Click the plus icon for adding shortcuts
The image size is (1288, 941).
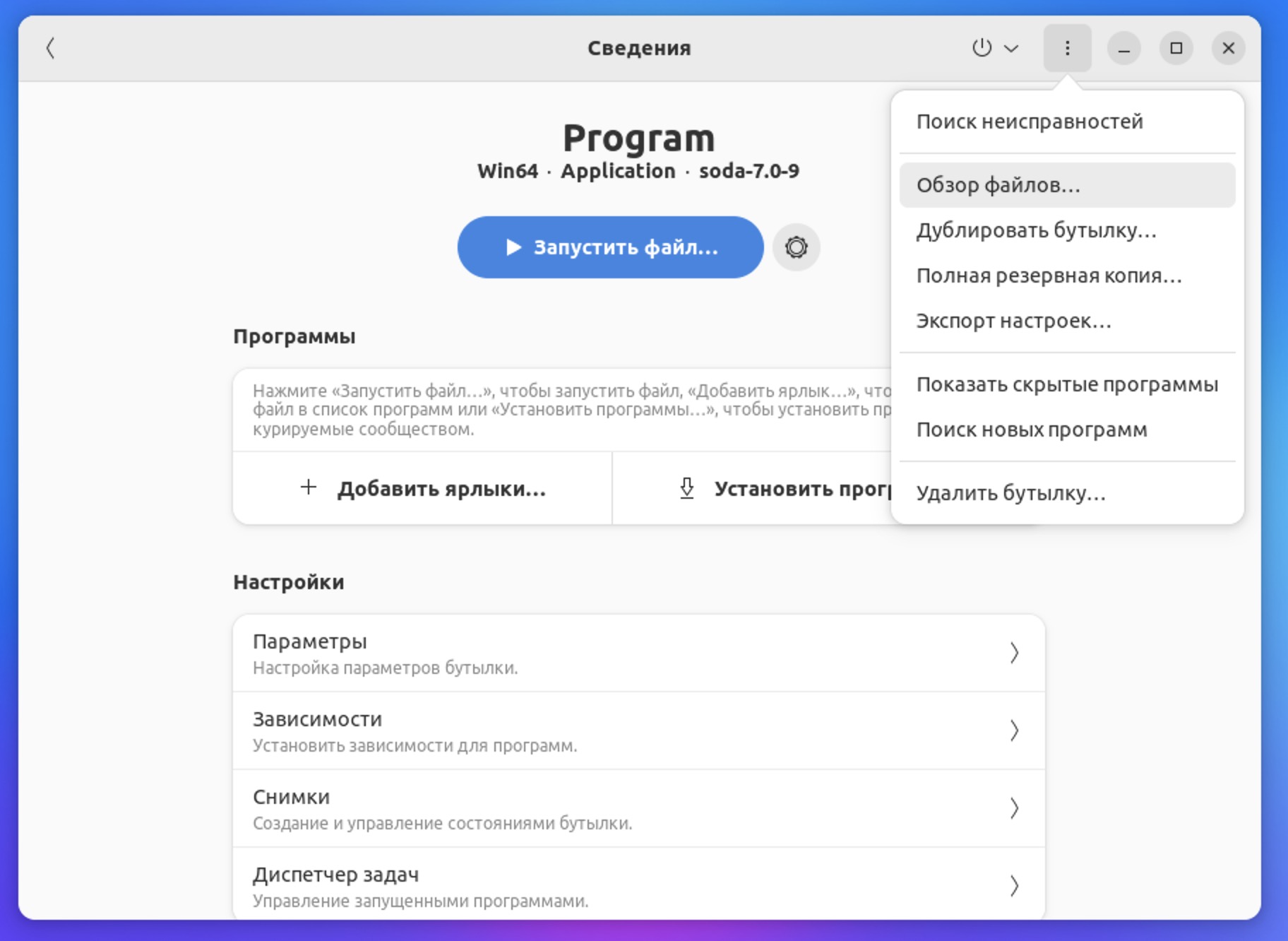pyautogui.click(x=308, y=487)
